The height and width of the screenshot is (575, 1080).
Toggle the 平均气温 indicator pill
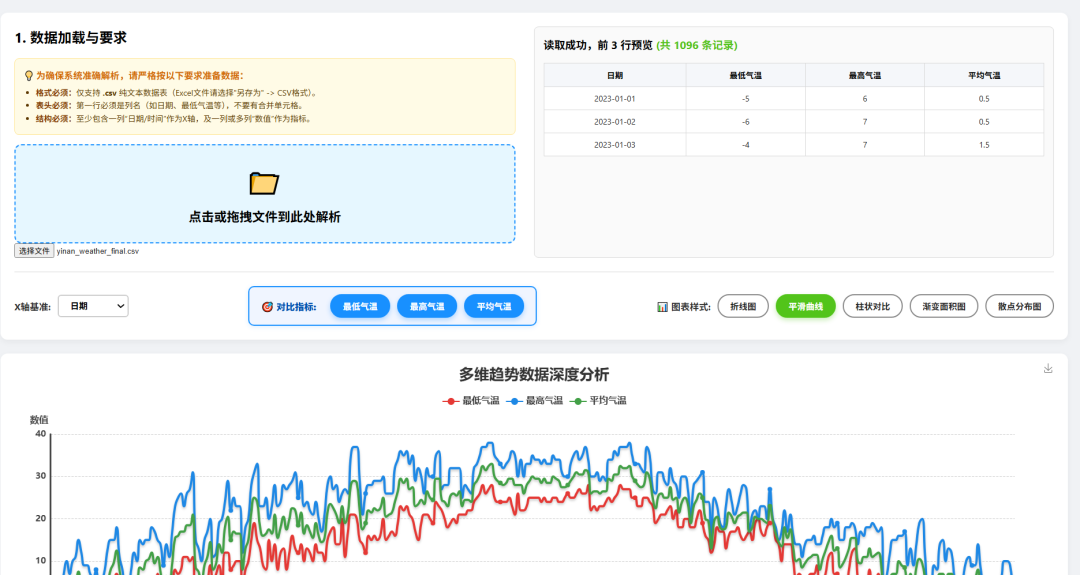pos(494,306)
